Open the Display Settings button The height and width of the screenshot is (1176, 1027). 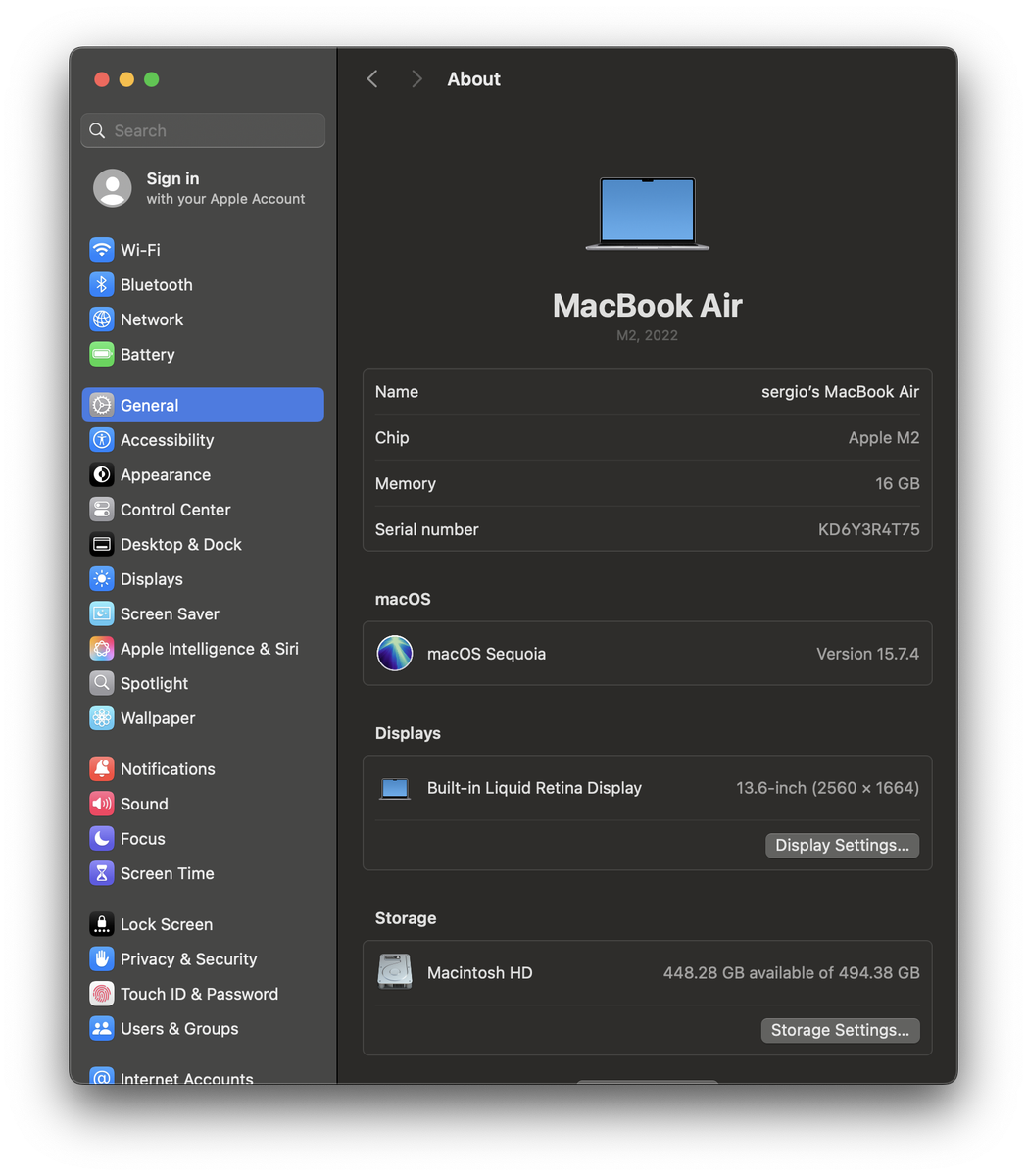(x=842, y=845)
